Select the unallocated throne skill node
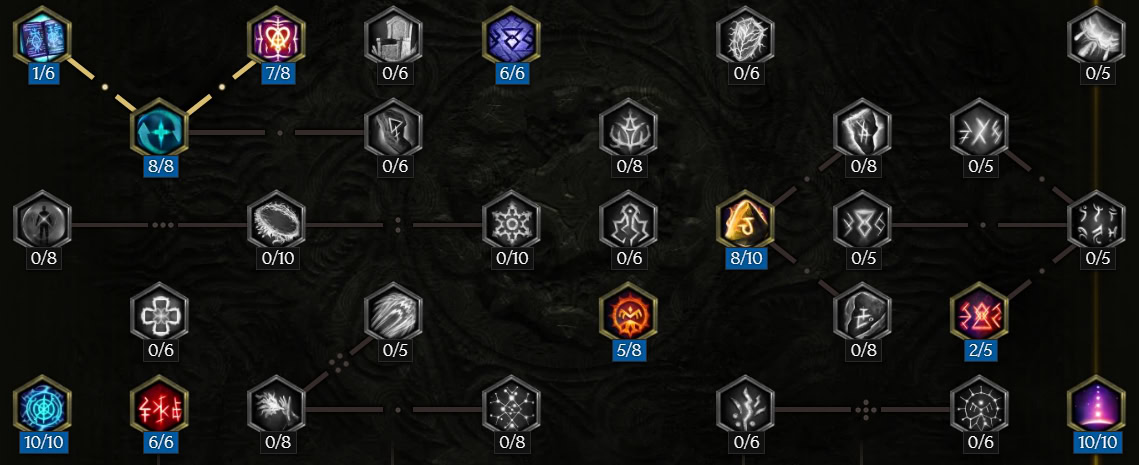The image size is (1139, 465). click(x=394, y=35)
